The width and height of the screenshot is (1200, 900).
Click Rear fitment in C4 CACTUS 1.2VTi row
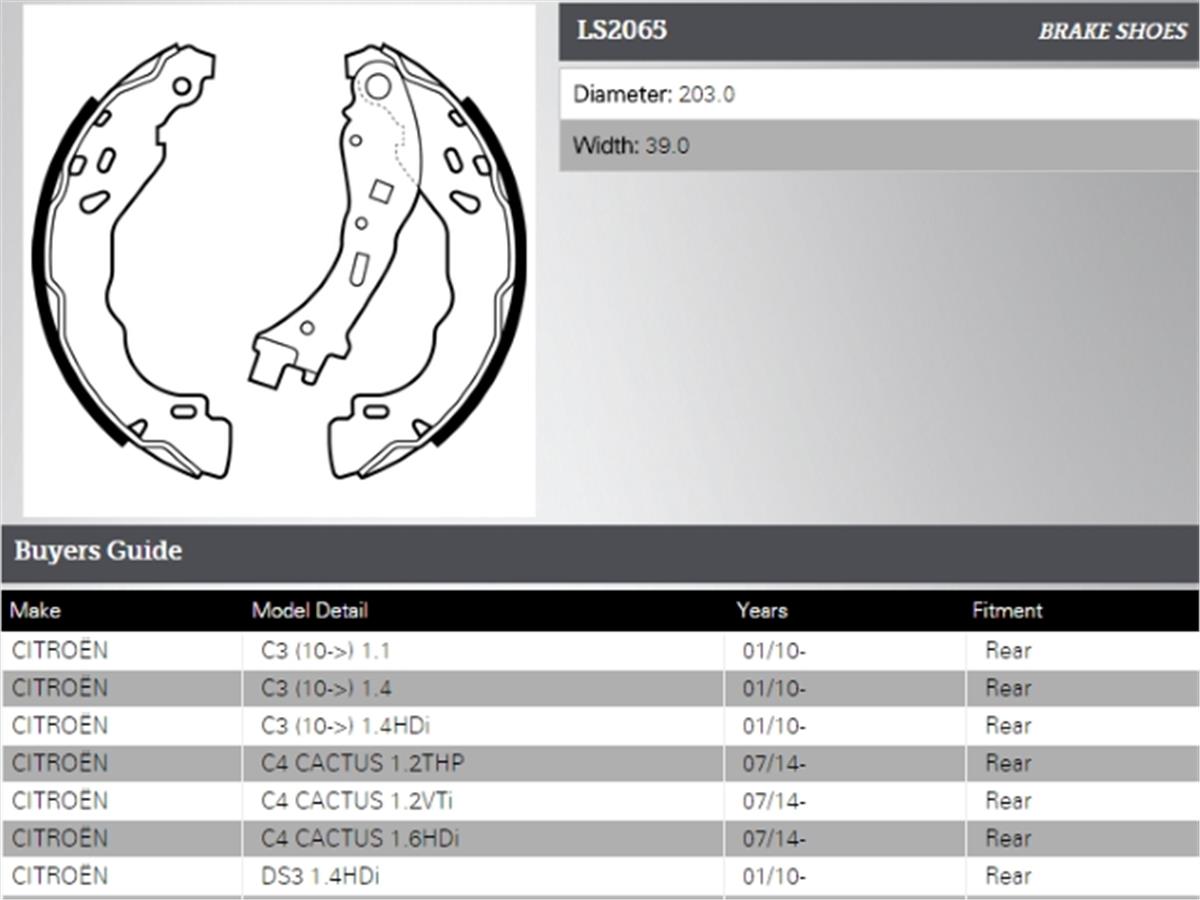(x=1008, y=801)
